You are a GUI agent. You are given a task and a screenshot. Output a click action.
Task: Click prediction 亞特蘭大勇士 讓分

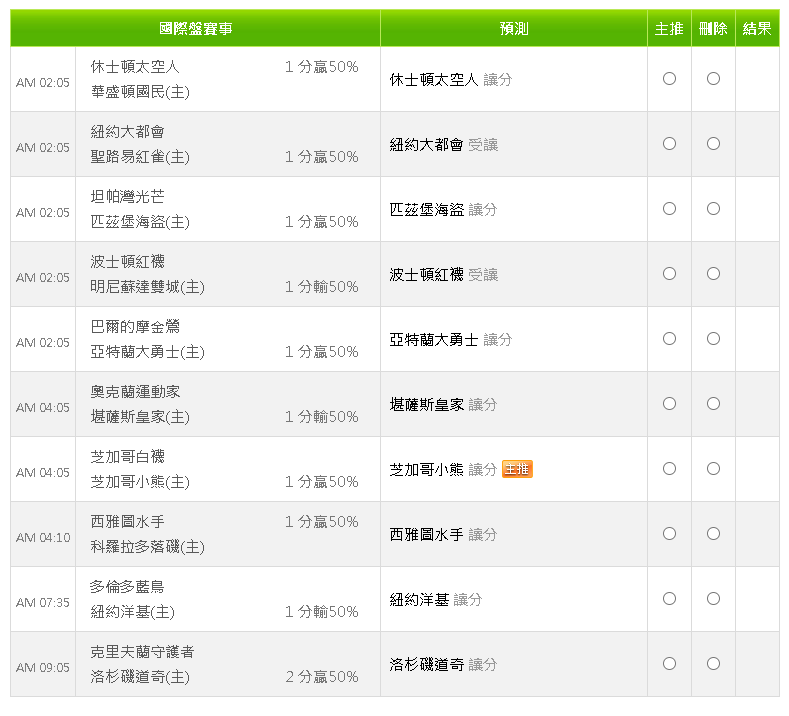point(451,340)
